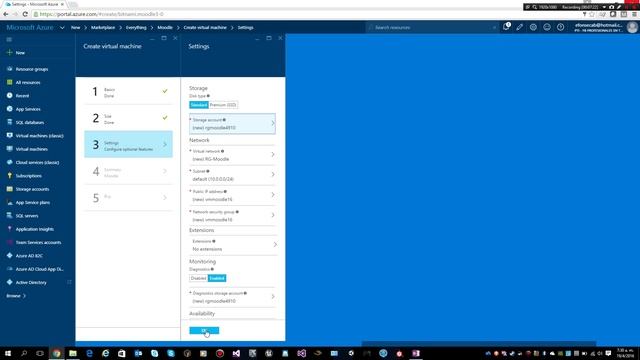Open All resources in the sidebar
Image resolution: width=640 pixels, height=360 pixels.
[x=28, y=82]
